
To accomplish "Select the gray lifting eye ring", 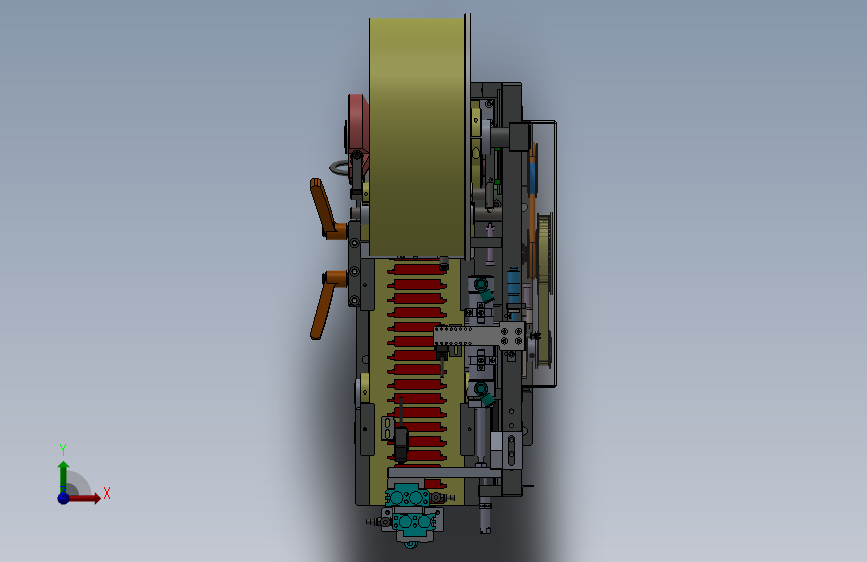I will click(x=340, y=167).
